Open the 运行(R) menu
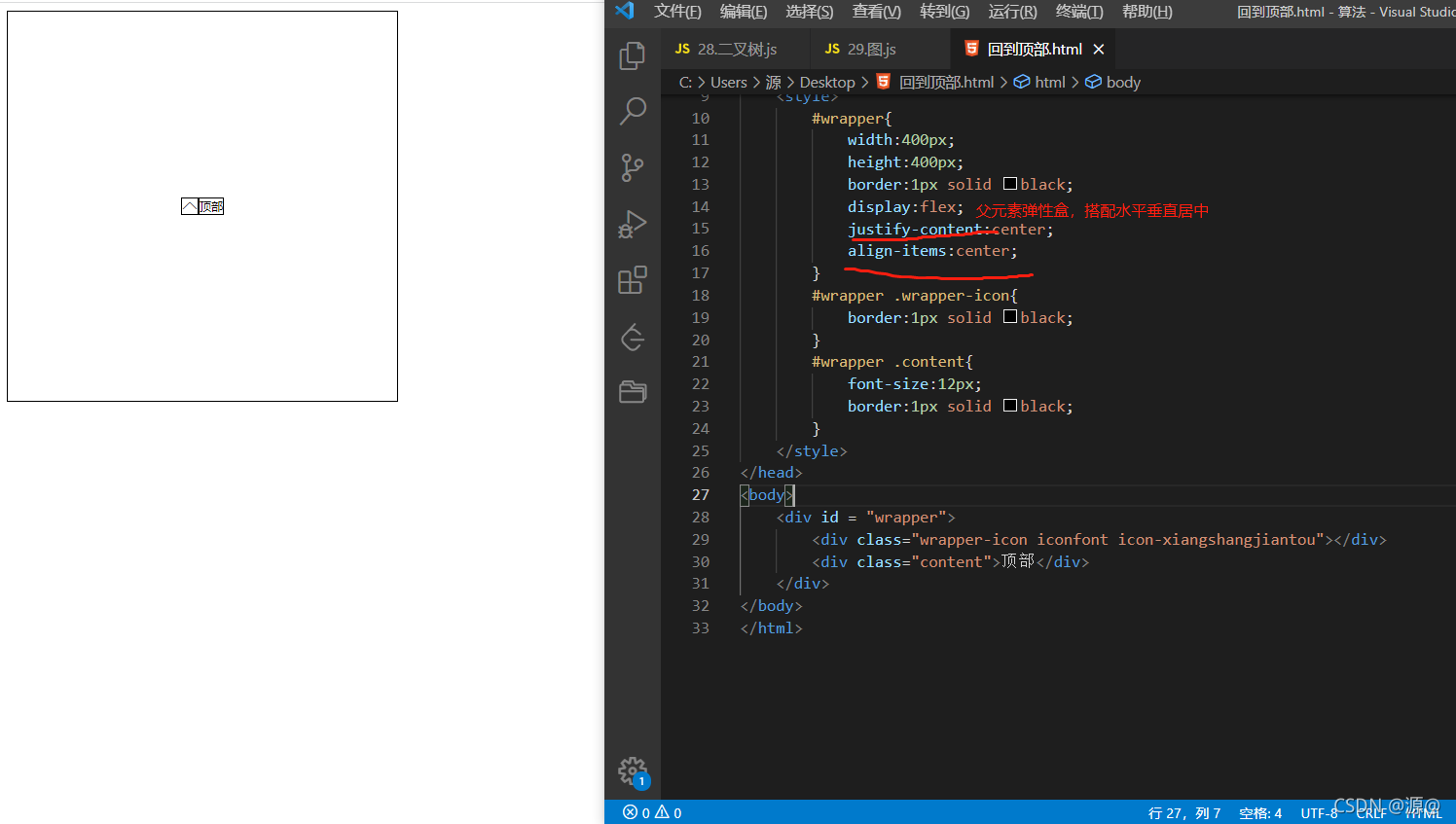1456x824 pixels. (x=1012, y=12)
